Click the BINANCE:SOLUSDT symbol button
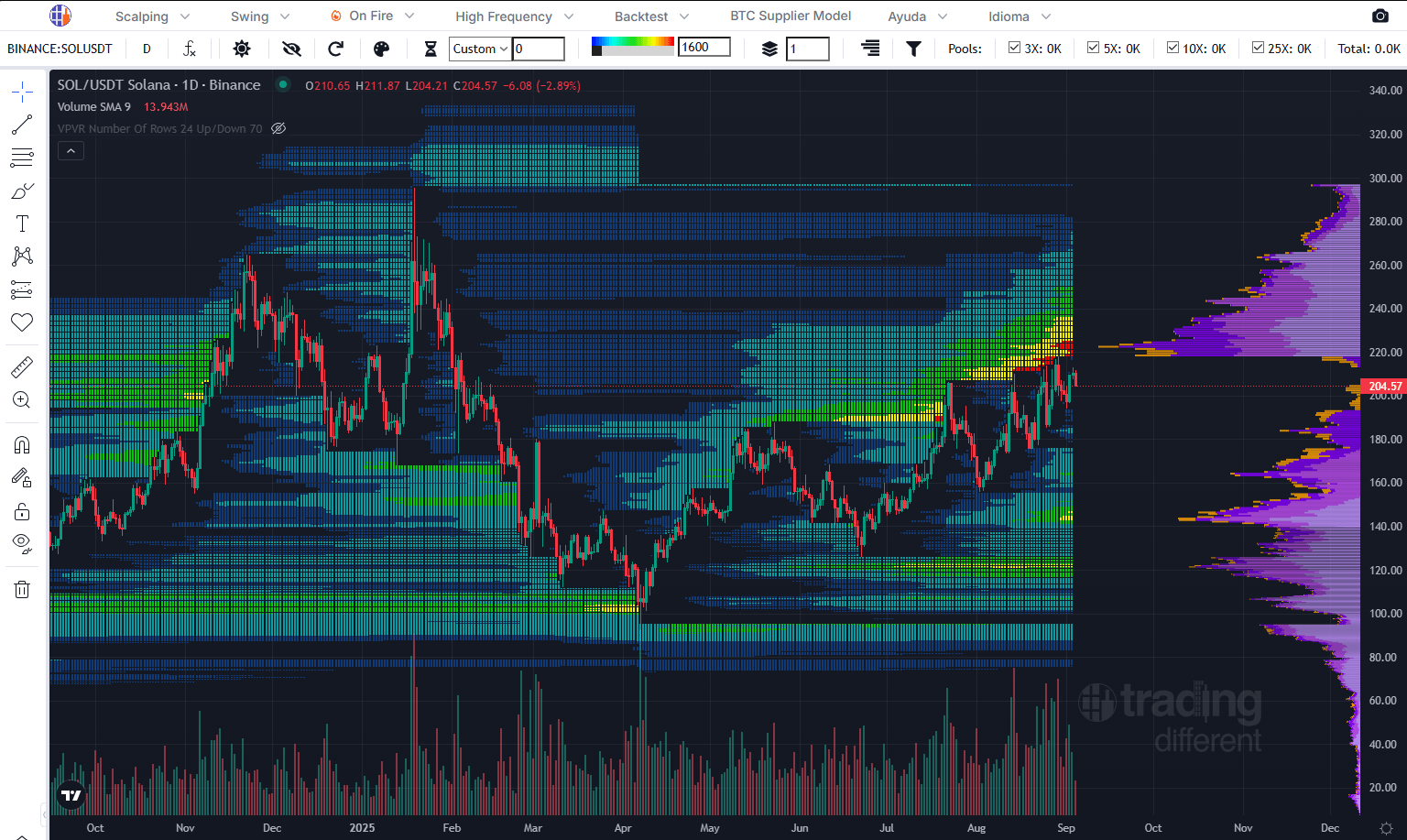 [60, 49]
